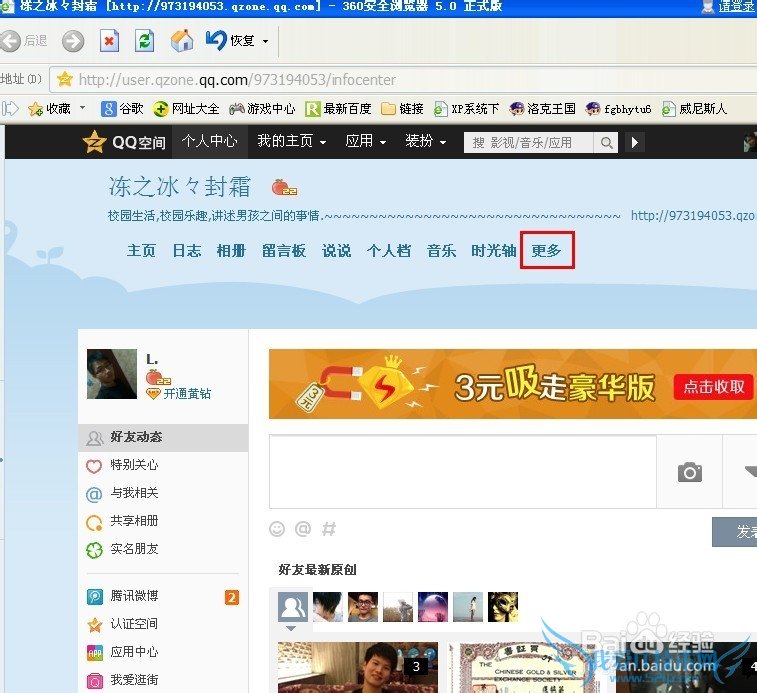
Task: Open the 游戏中心 bookmark
Action: [262, 109]
